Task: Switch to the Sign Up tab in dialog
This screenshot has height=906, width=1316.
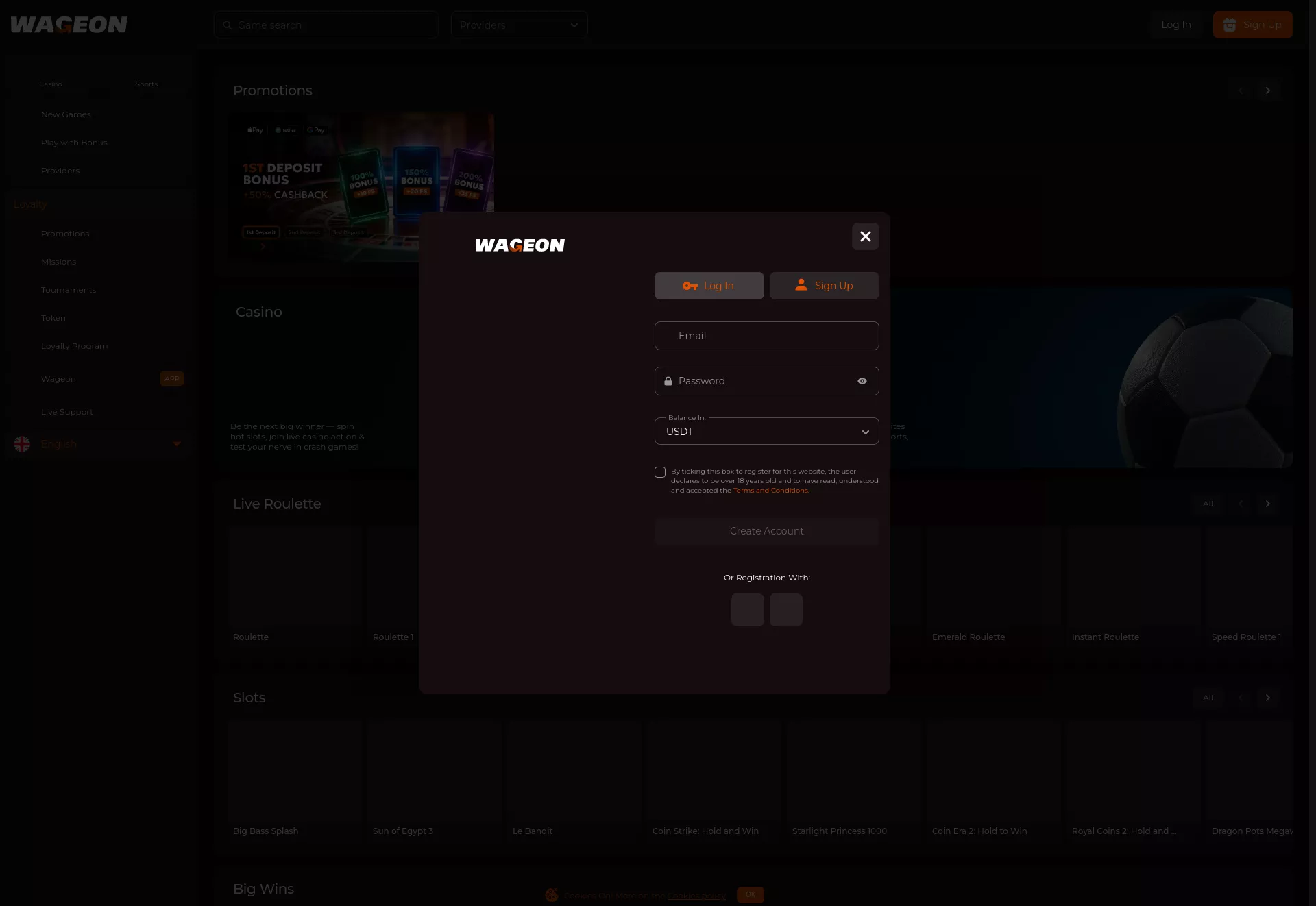Action: pos(824,286)
